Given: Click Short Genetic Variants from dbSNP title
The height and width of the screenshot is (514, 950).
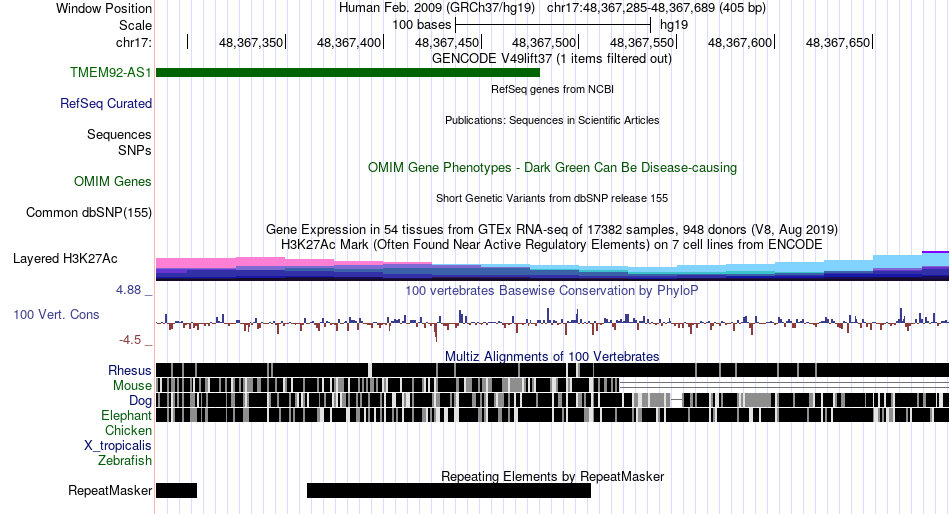Looking at the screenshot, I should (x=552, y=198).
